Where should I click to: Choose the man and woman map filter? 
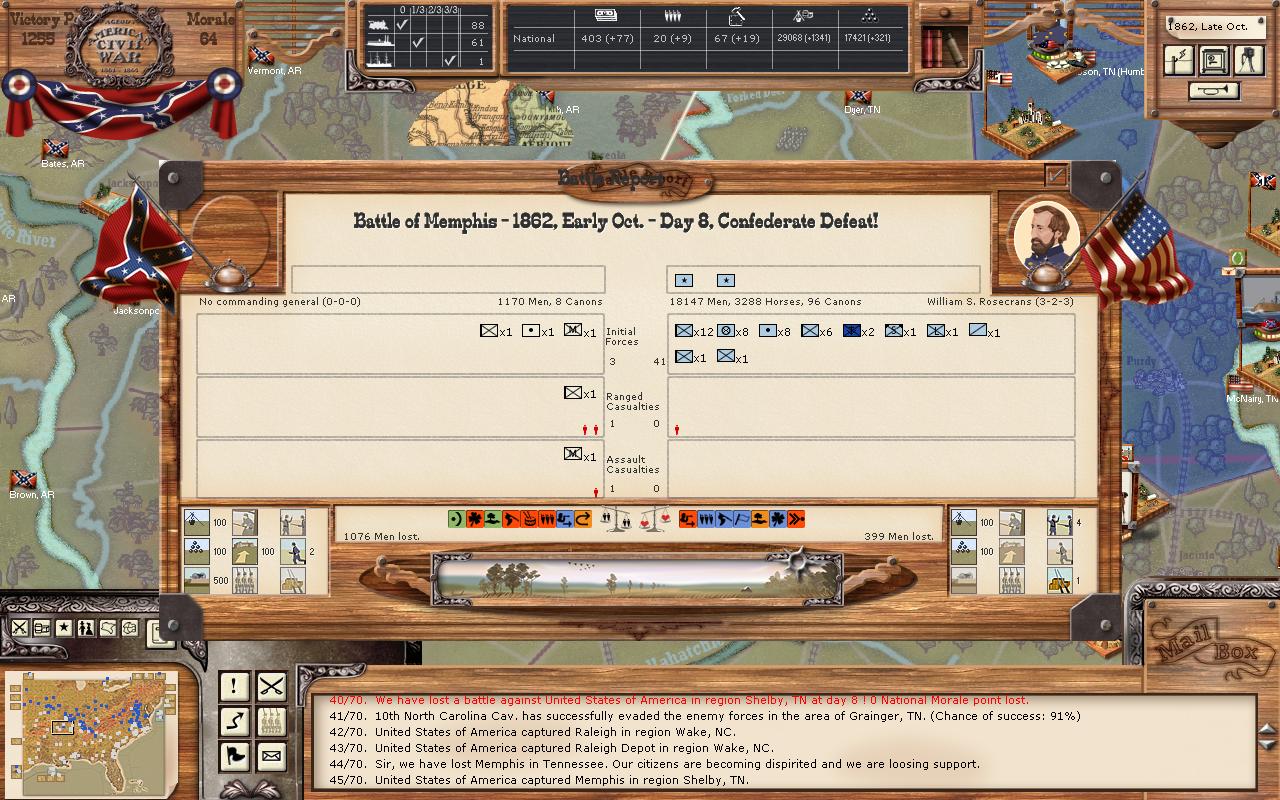(85, 628)
